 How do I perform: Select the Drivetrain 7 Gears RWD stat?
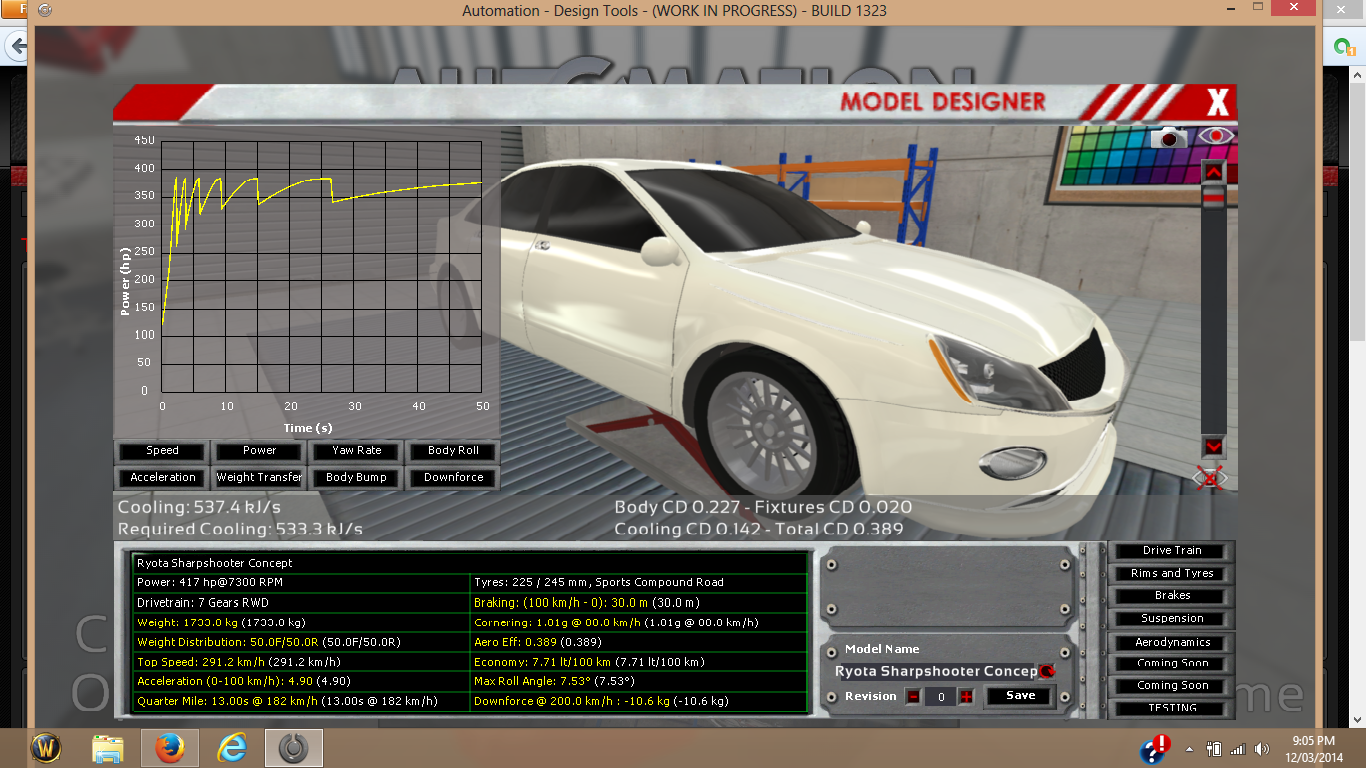pos(301,603)
